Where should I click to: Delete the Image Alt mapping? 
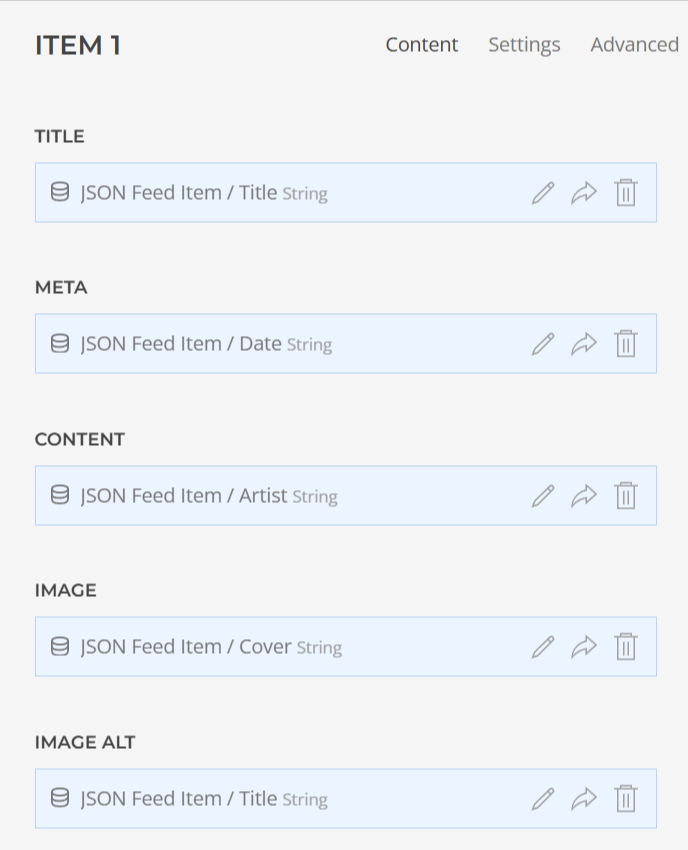coord(626,799)
